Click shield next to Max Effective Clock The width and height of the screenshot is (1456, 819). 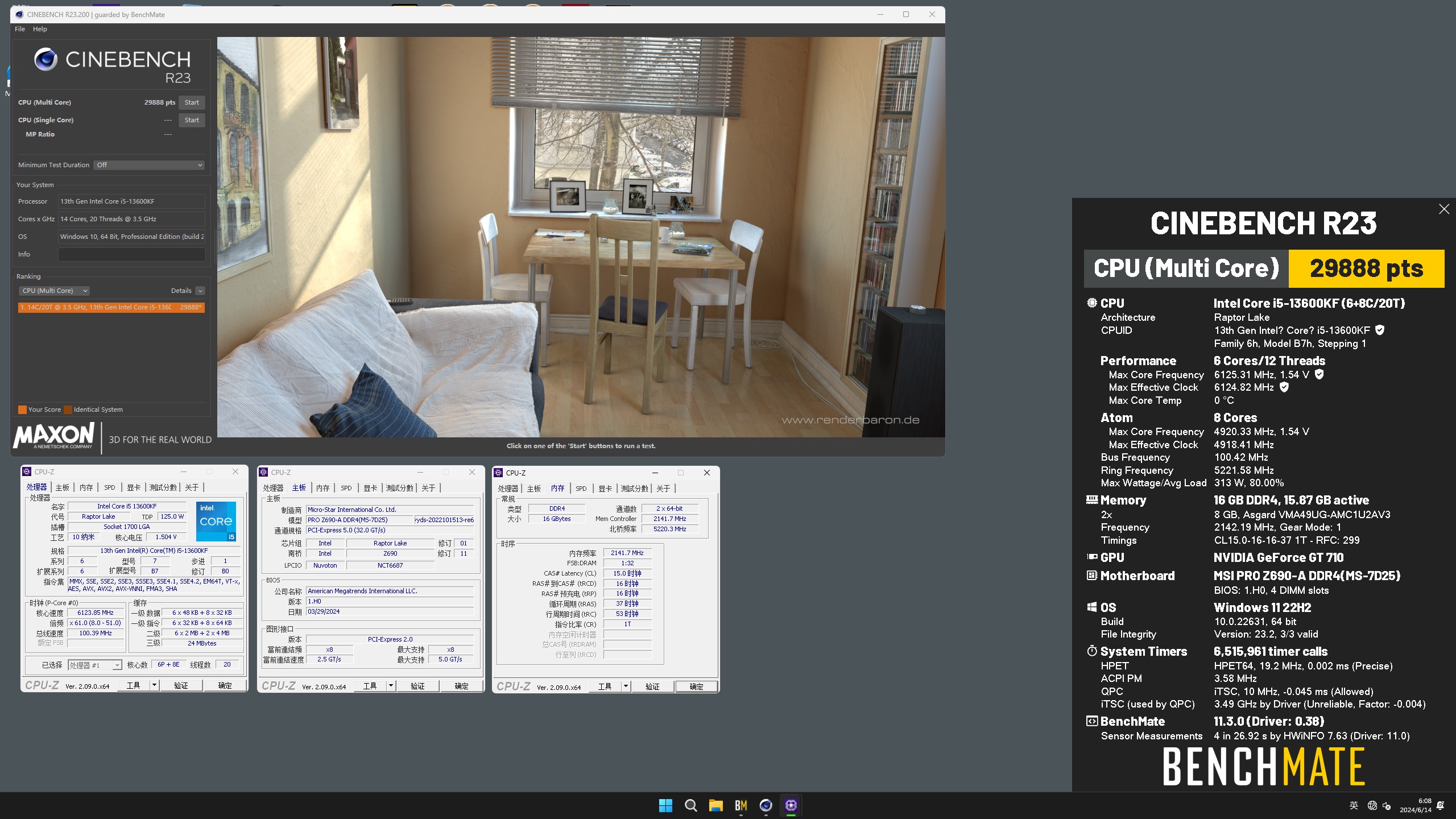pos(1284,387)
